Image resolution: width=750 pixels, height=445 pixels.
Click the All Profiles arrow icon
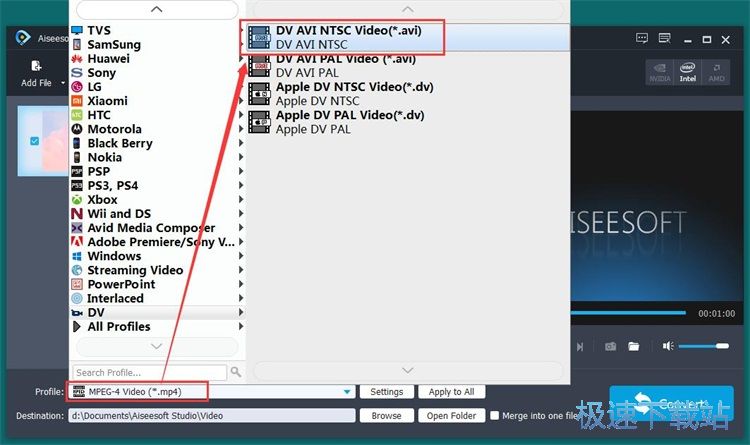click(77, 327)
